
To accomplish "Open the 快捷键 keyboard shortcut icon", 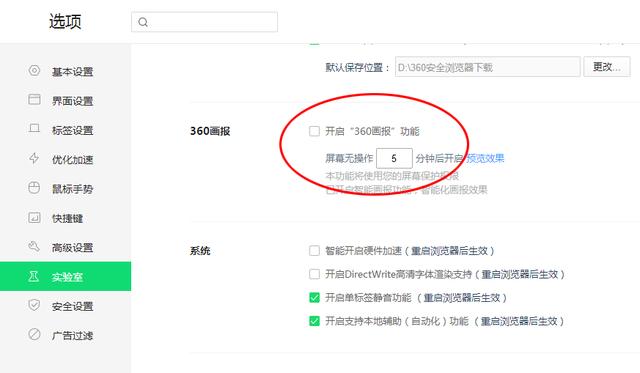I will (x=34, y=218).
